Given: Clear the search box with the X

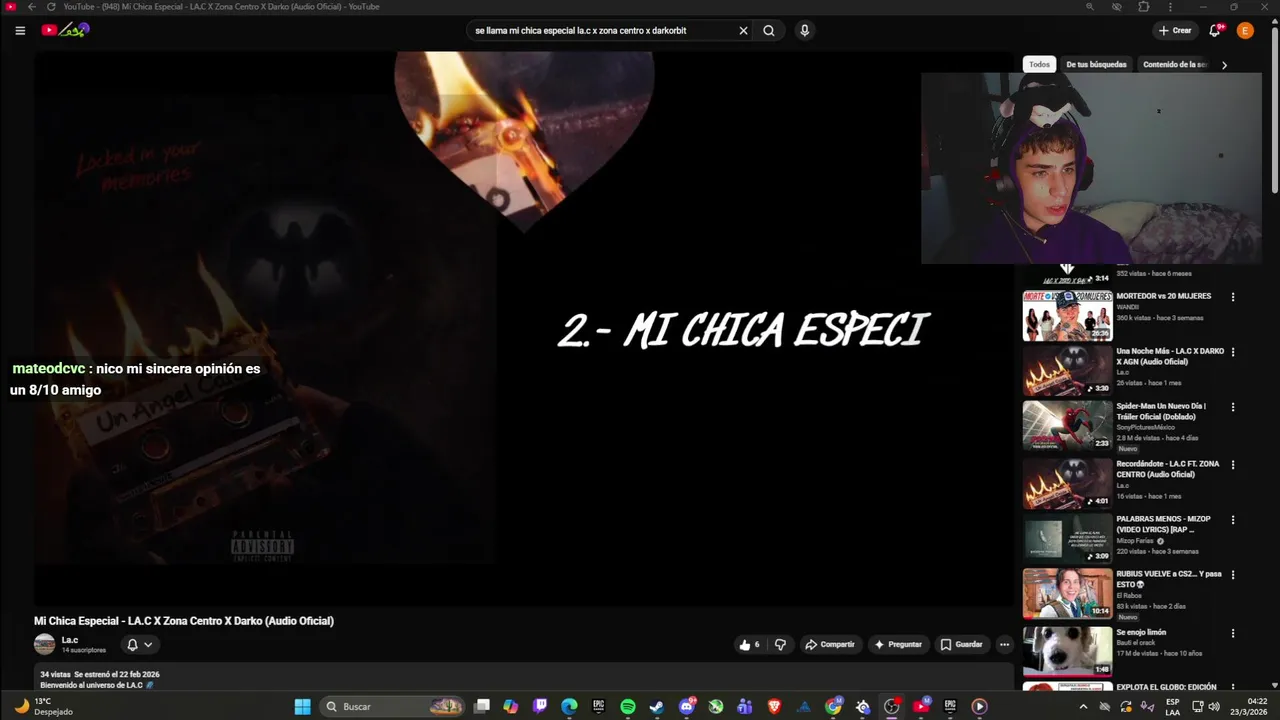Looking at the screenshot, I should point(743,30).
